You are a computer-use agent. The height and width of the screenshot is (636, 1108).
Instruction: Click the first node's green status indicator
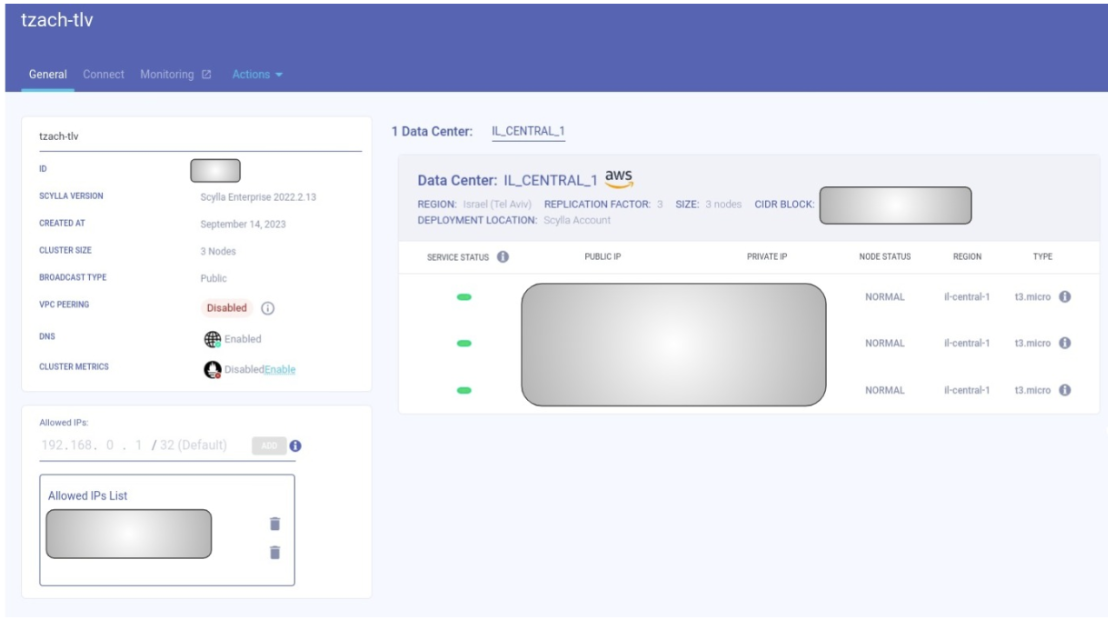pyautogui.click(x=464, y=298)
